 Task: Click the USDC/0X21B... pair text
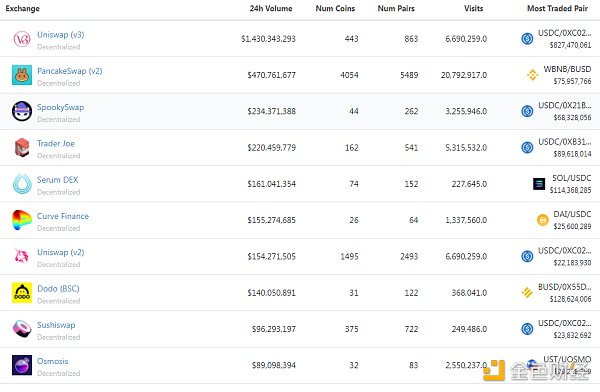(564, 106)
